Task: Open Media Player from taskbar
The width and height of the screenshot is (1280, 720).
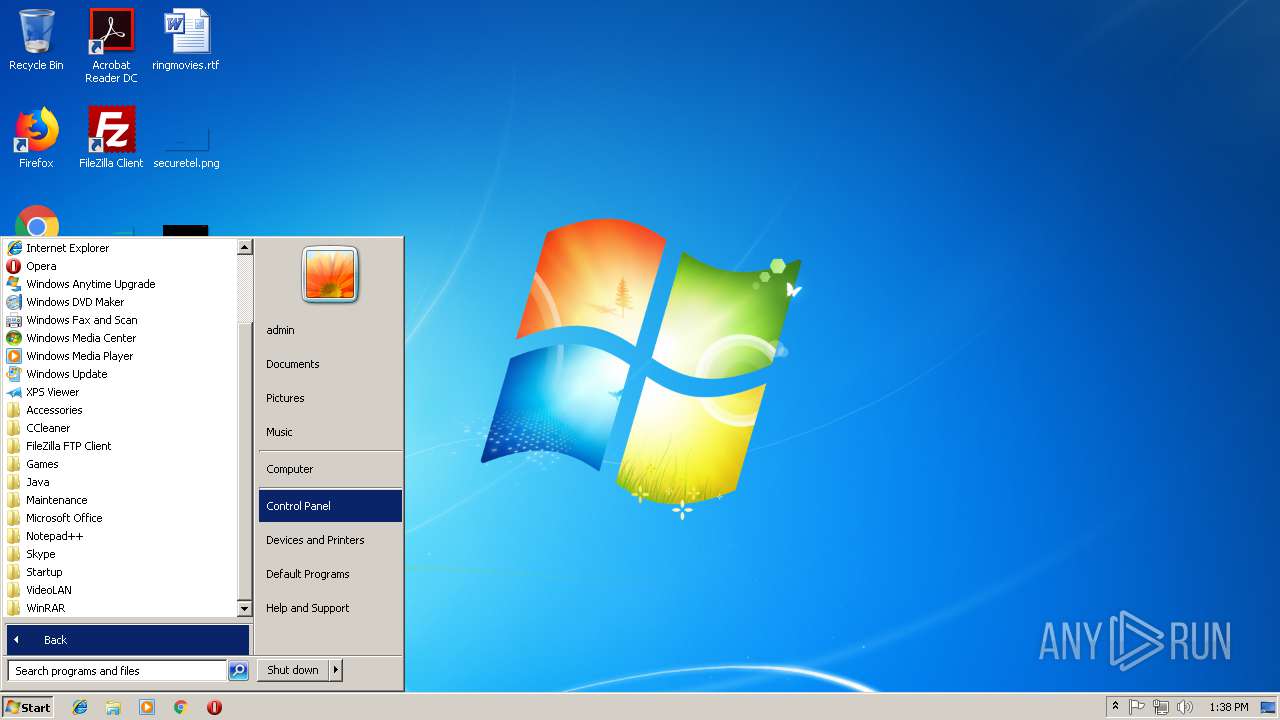Action: [x=147, y=707]
